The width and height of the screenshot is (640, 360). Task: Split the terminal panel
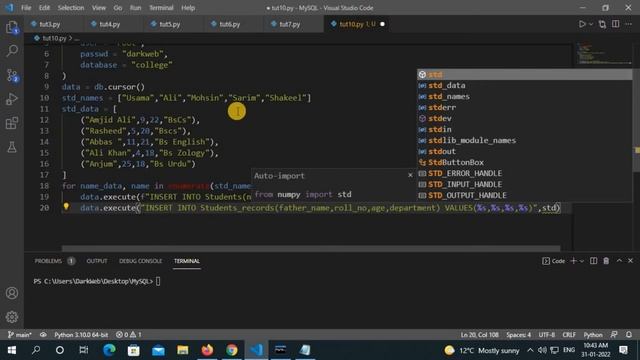pos(593,261)
